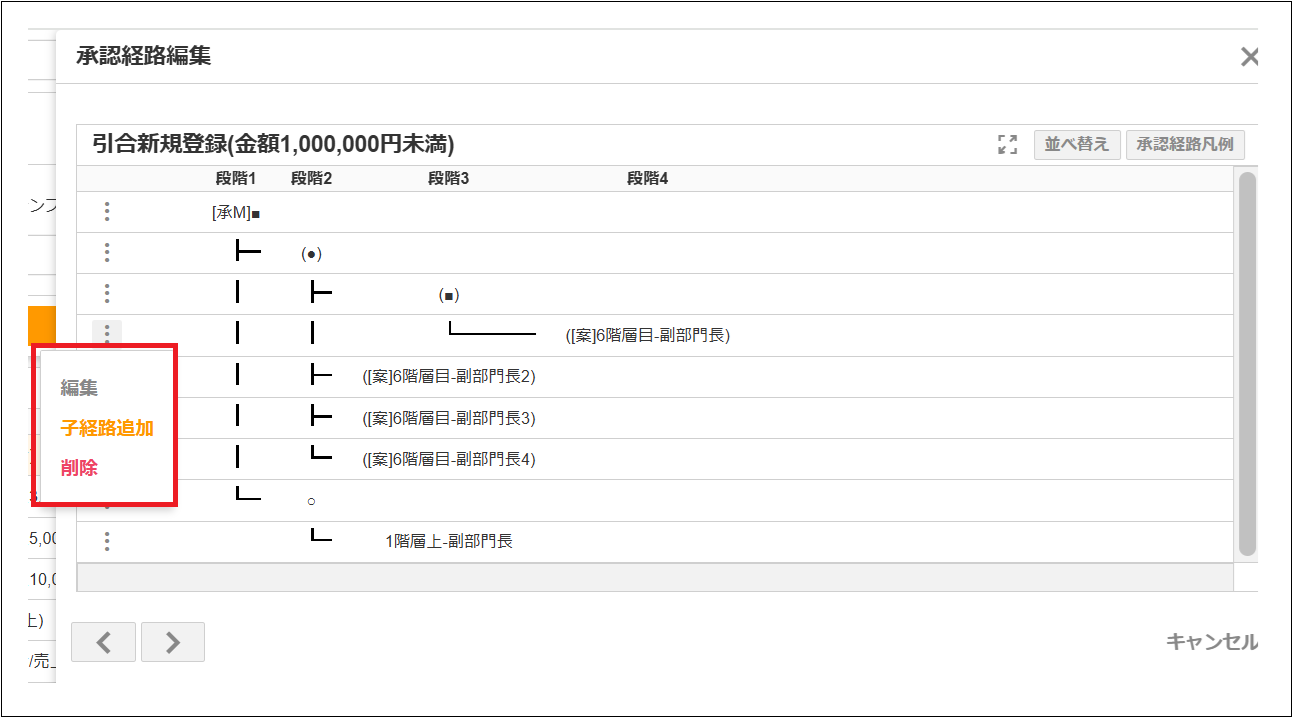The image size is (1293, 720).
Task: Go to the previous page with the left arrow
Action: (103, 642)
